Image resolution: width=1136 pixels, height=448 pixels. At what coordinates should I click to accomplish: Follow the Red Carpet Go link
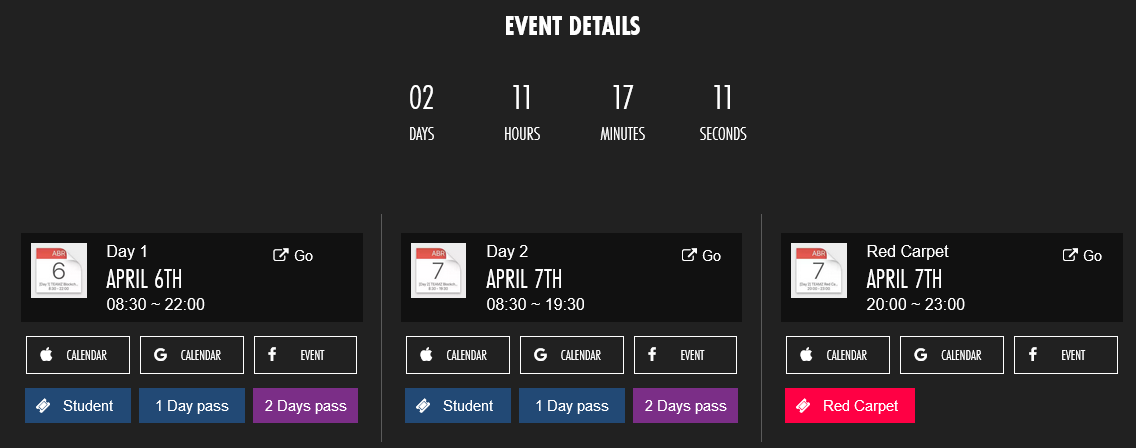pos(1082,256)
